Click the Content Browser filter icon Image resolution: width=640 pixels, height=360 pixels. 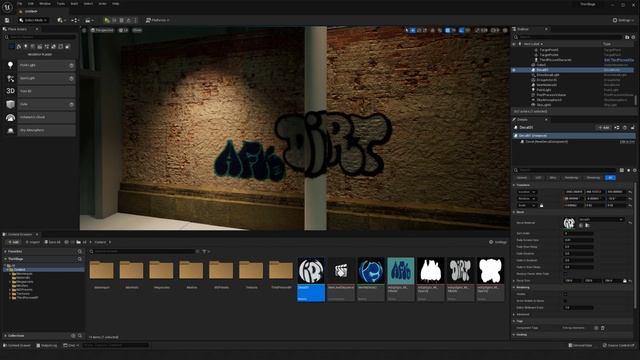204,251
